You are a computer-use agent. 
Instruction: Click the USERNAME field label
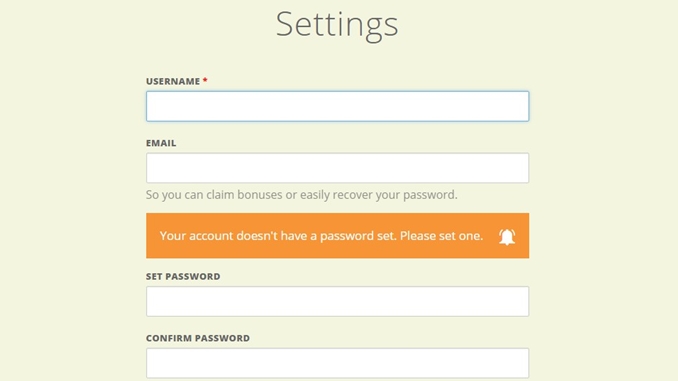173,81
